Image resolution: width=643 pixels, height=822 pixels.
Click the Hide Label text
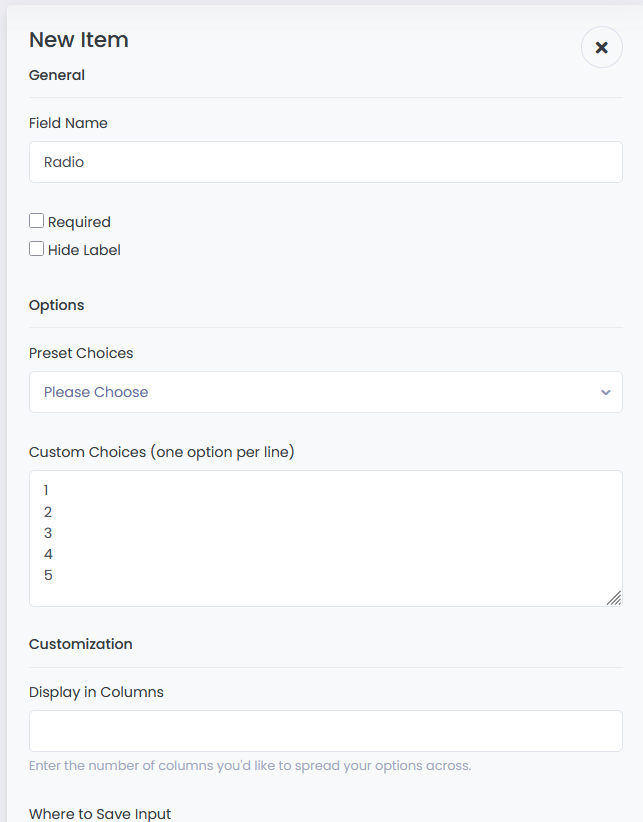(x=84, y=250)
